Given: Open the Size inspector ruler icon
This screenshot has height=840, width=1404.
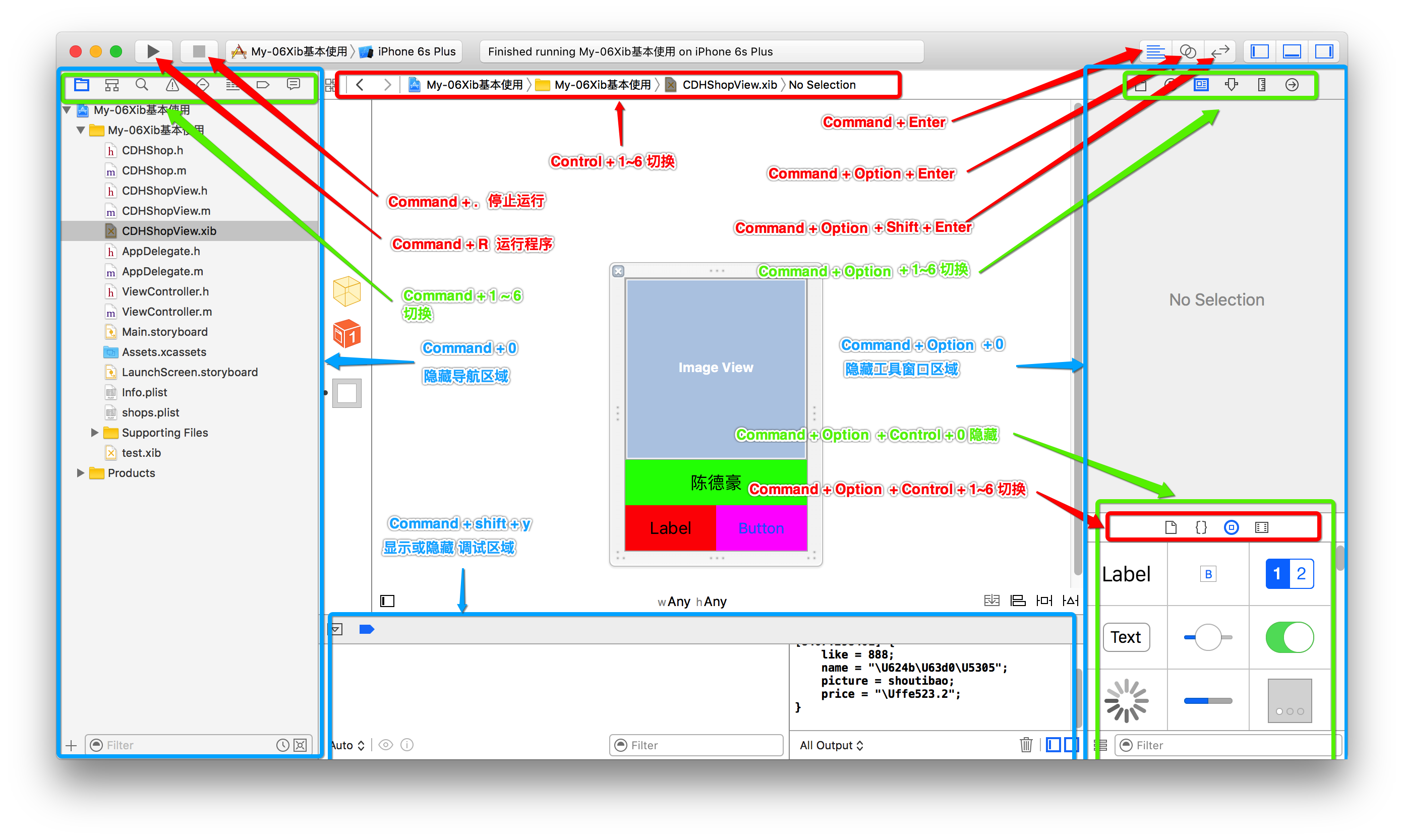Looking at the screenshot, I should pyautogui.click(x=1261, y=85).
